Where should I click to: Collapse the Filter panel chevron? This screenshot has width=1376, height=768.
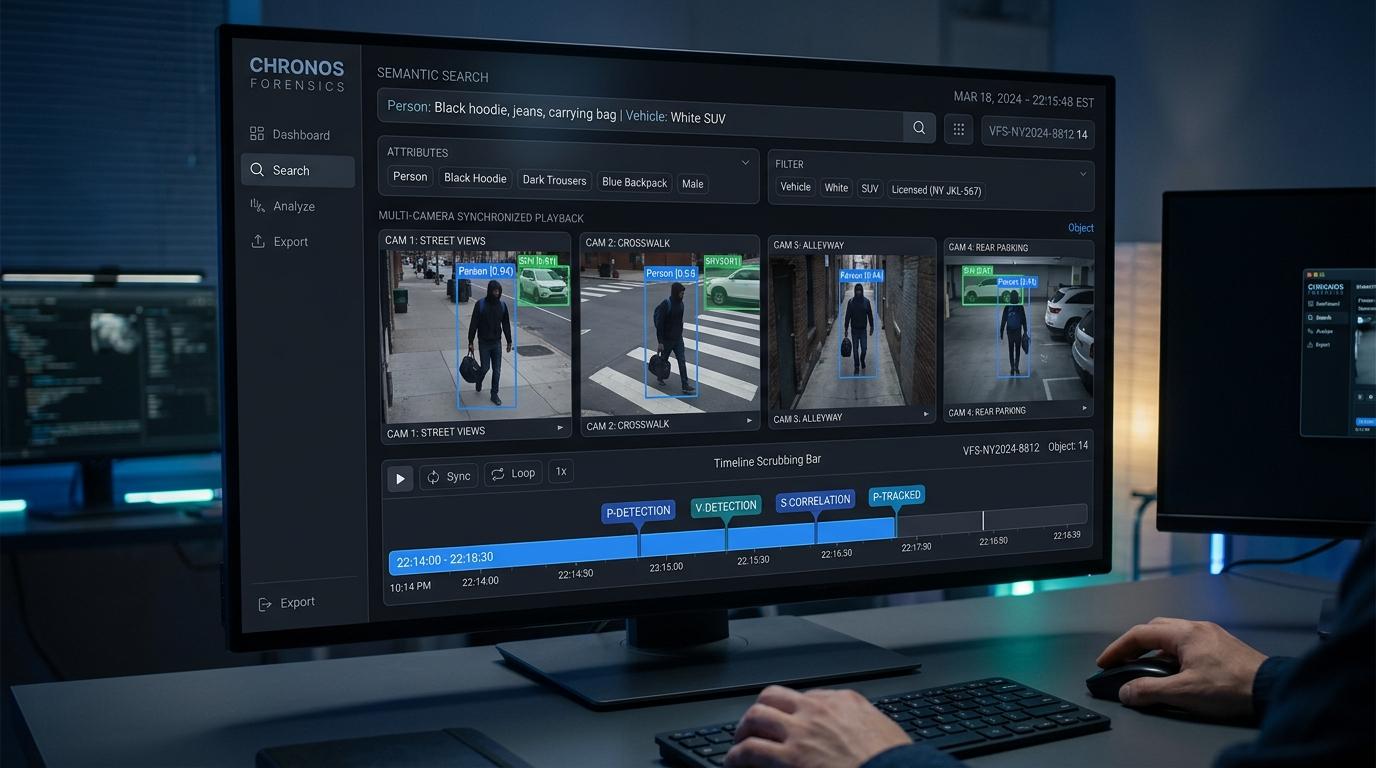1083,174
